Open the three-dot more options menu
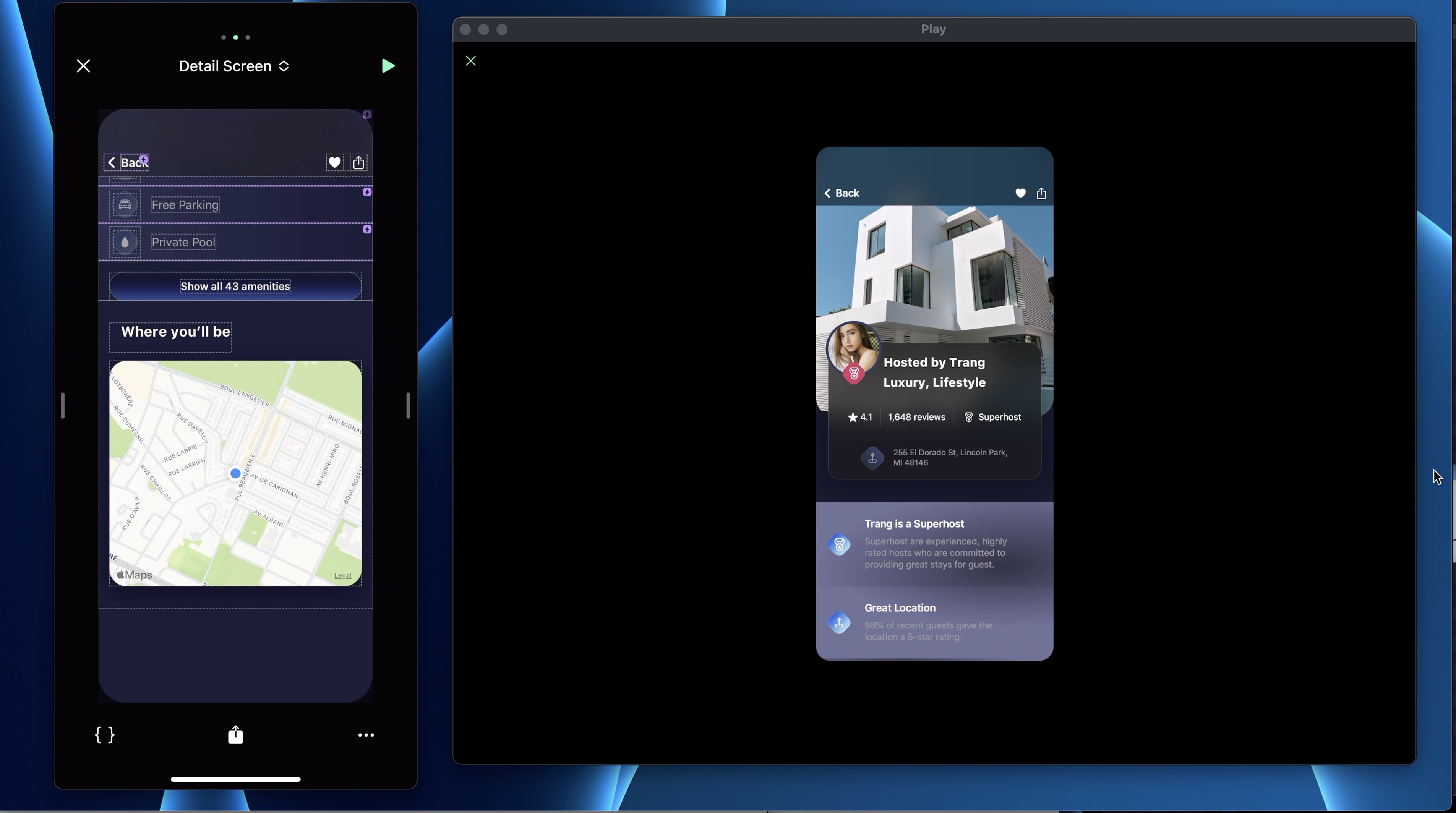Image resolution: width=1456 pixels, height=813 pixels. point(366,735)
